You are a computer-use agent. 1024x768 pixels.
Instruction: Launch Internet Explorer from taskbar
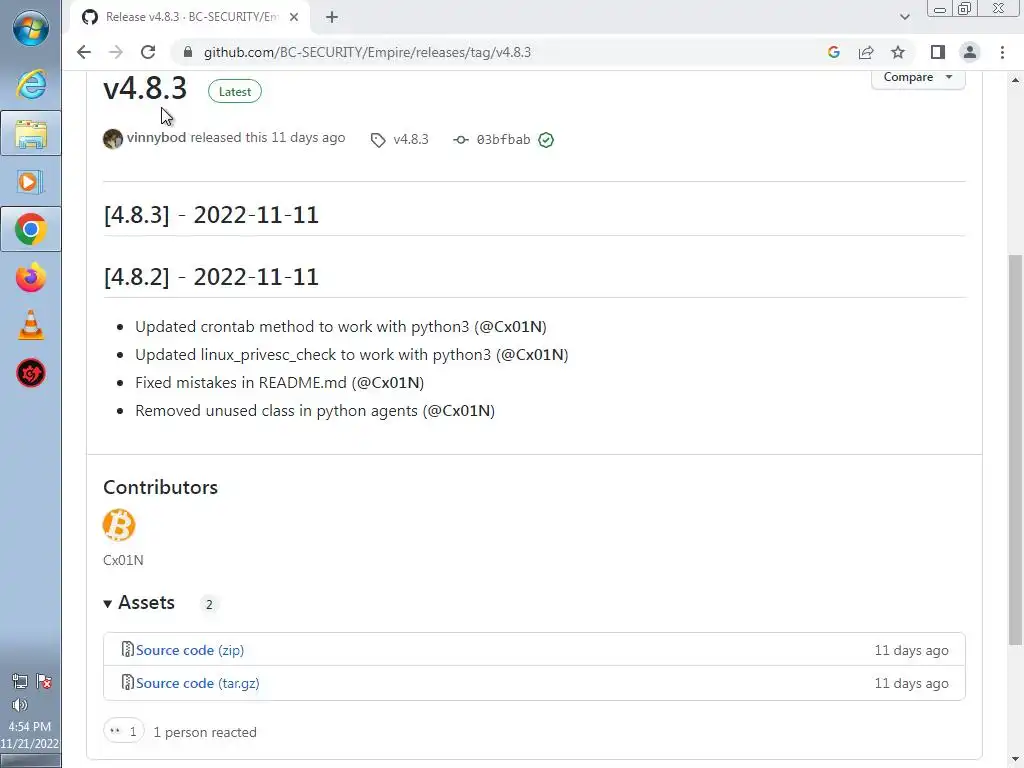(x=31, y=85)
